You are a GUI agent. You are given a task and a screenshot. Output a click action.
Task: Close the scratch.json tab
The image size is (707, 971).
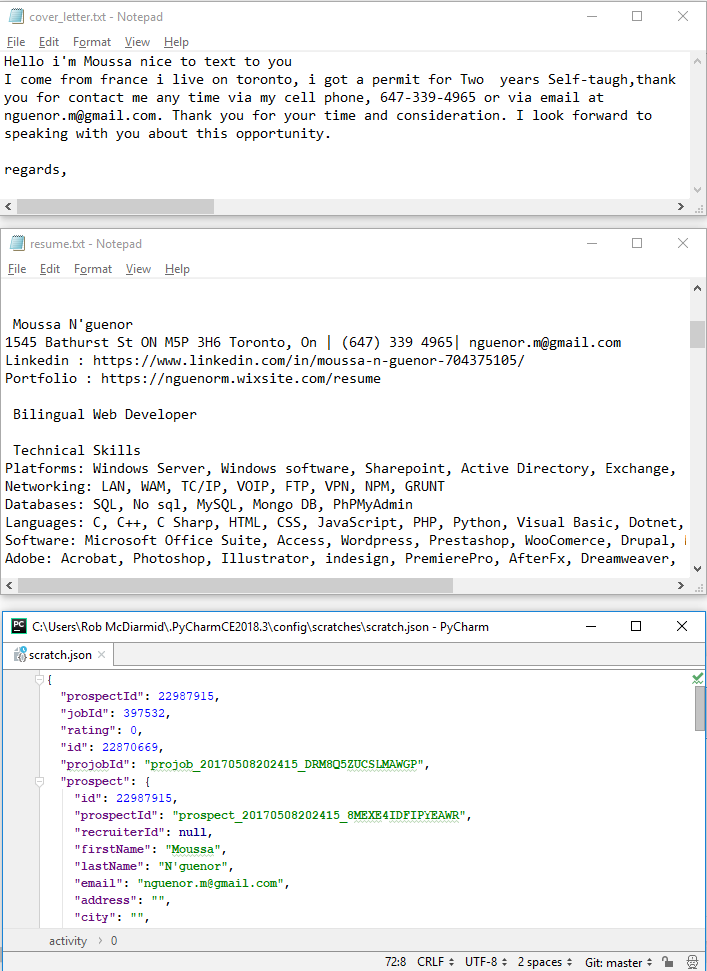[x=102, y=655]
